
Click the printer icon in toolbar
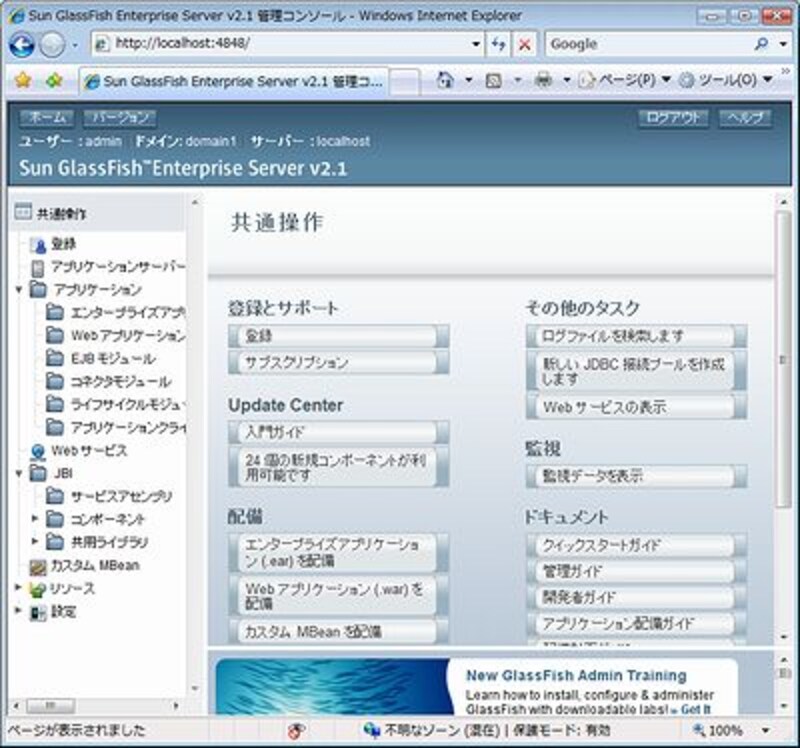pyautogui.click(x=543, y=80)
